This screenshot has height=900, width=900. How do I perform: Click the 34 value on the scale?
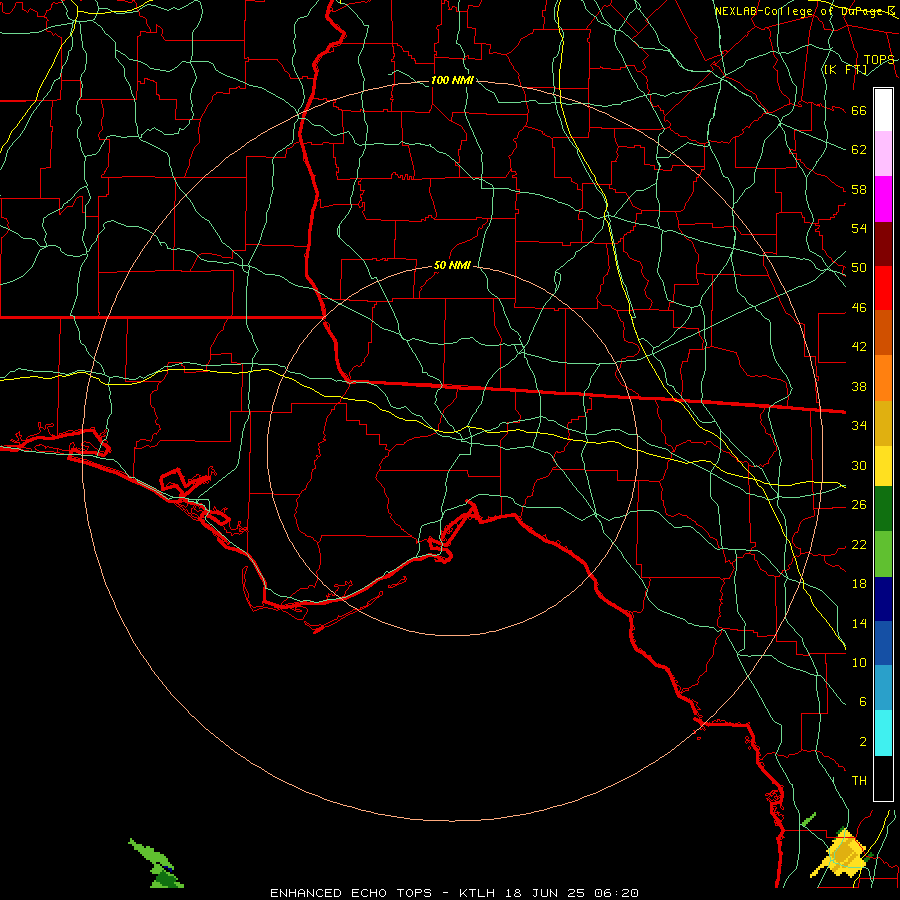pos(859,426)
